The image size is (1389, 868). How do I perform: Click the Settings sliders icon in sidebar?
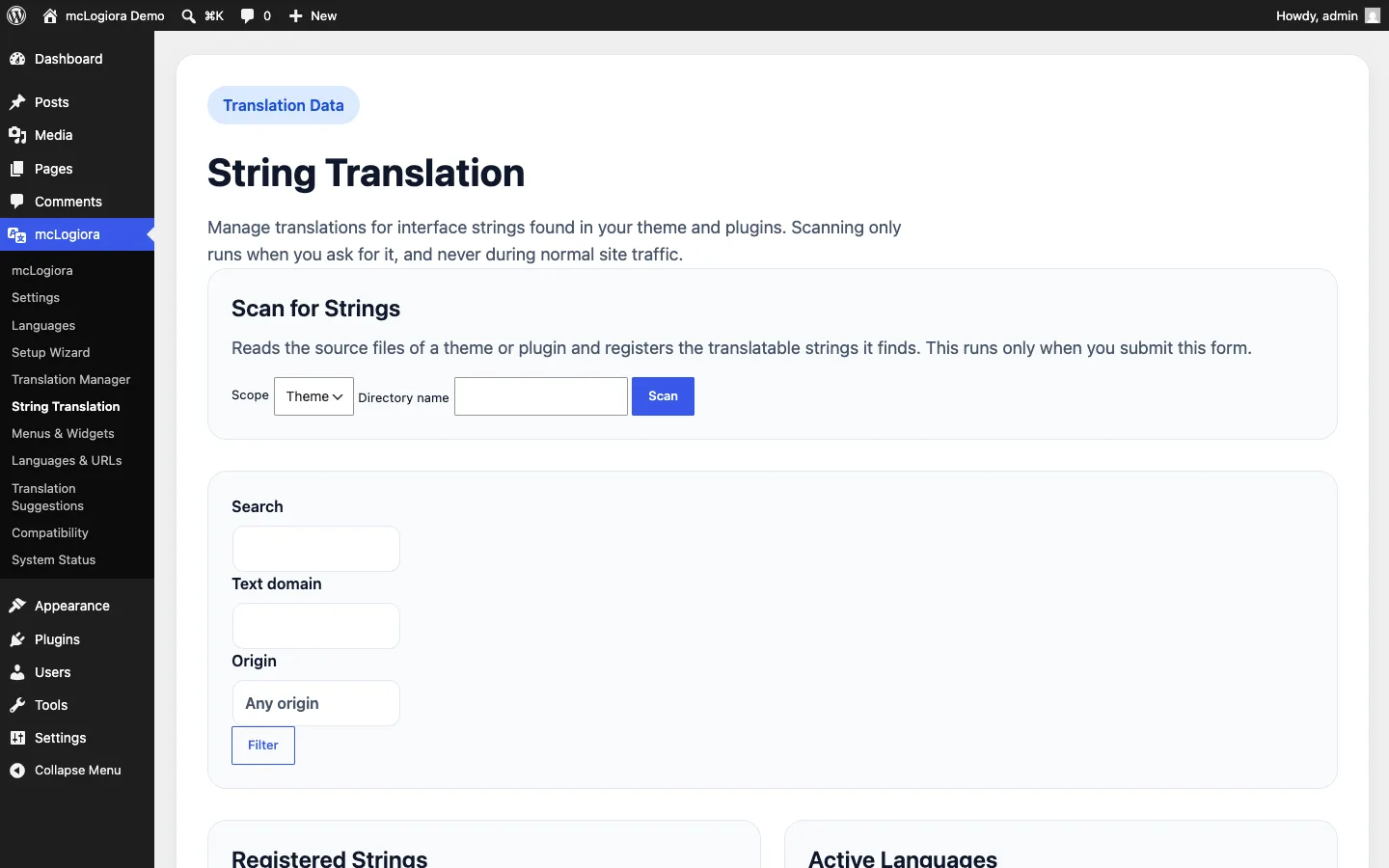click(17, 738)
